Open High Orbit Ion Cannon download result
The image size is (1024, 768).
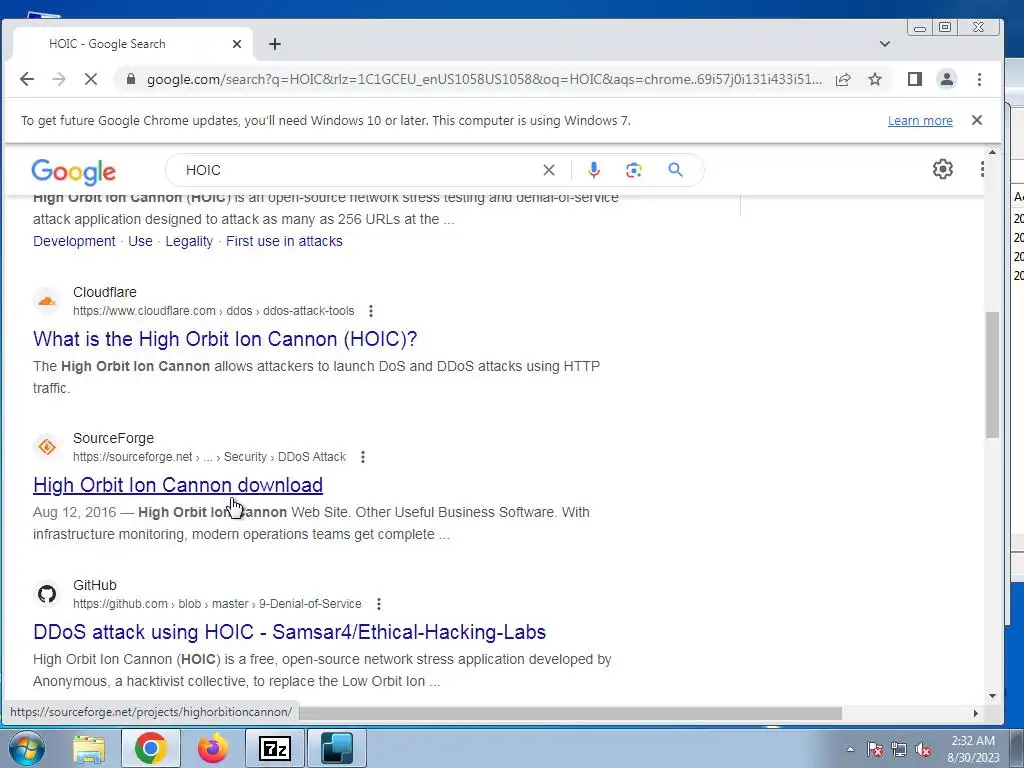pos(178,485)
